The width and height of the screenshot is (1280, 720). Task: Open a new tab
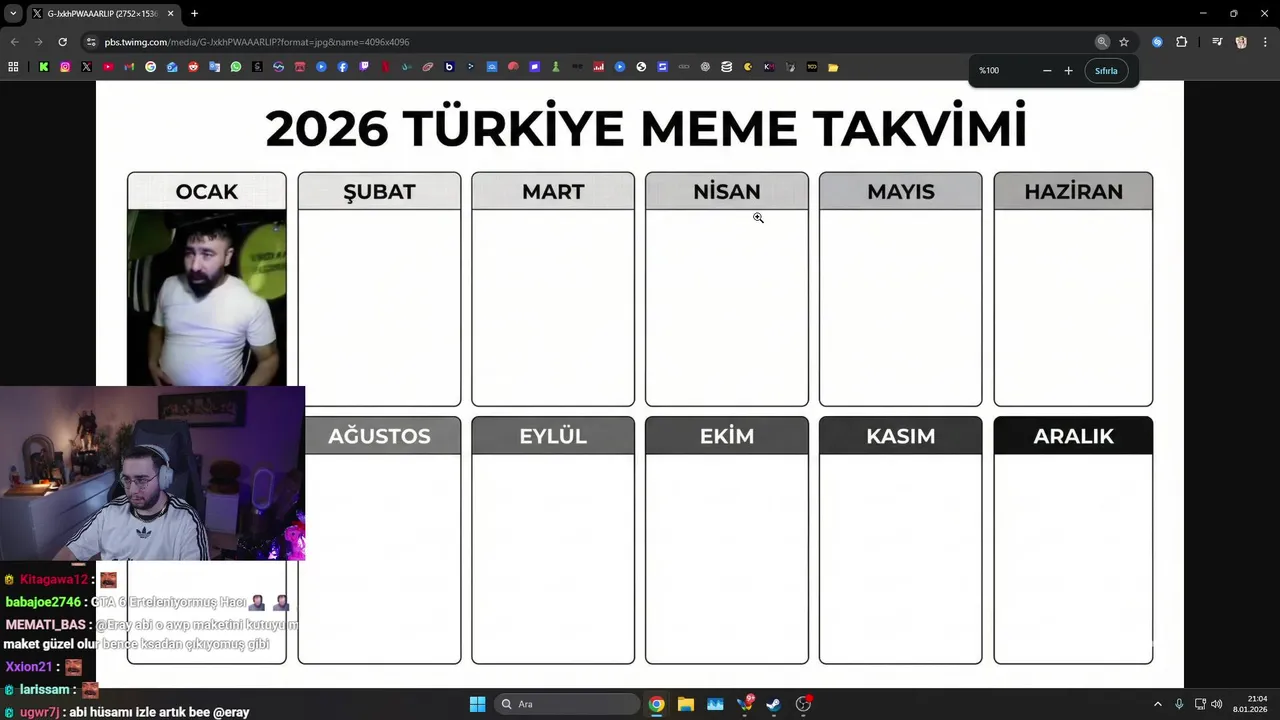(x=194, y=13)
